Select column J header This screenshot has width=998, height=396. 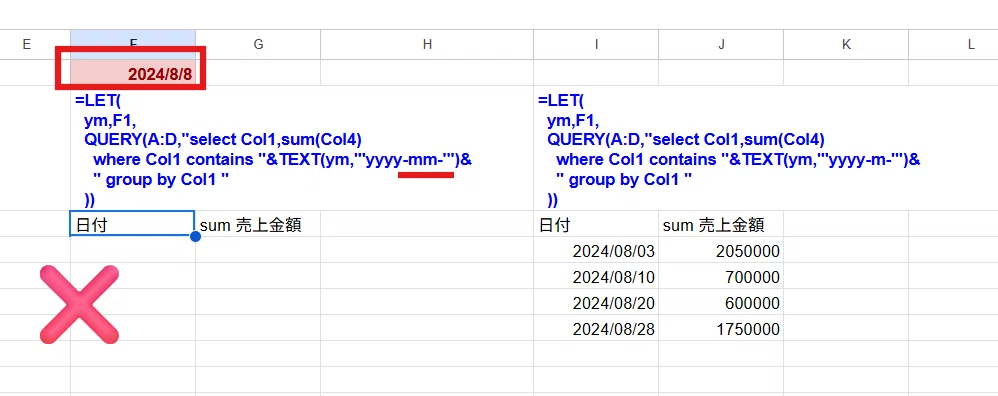pos(721,44)
